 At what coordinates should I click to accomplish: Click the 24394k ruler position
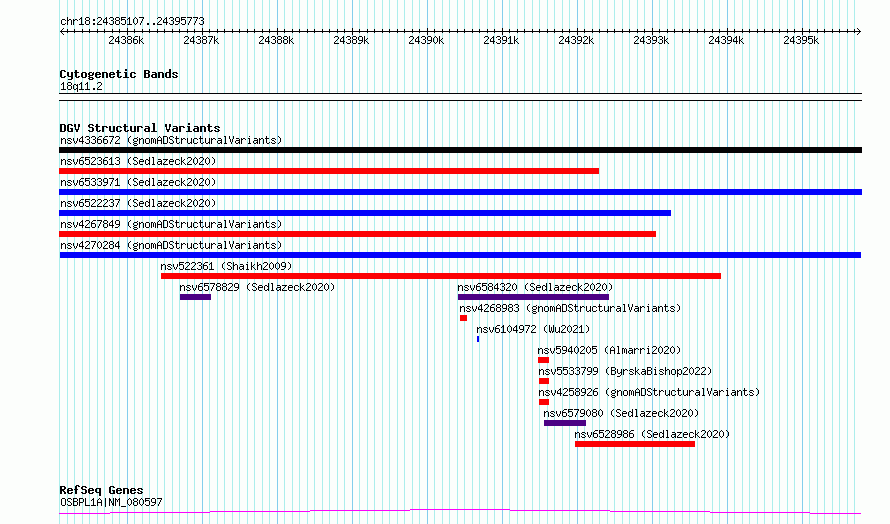click(x=726, y=40)
